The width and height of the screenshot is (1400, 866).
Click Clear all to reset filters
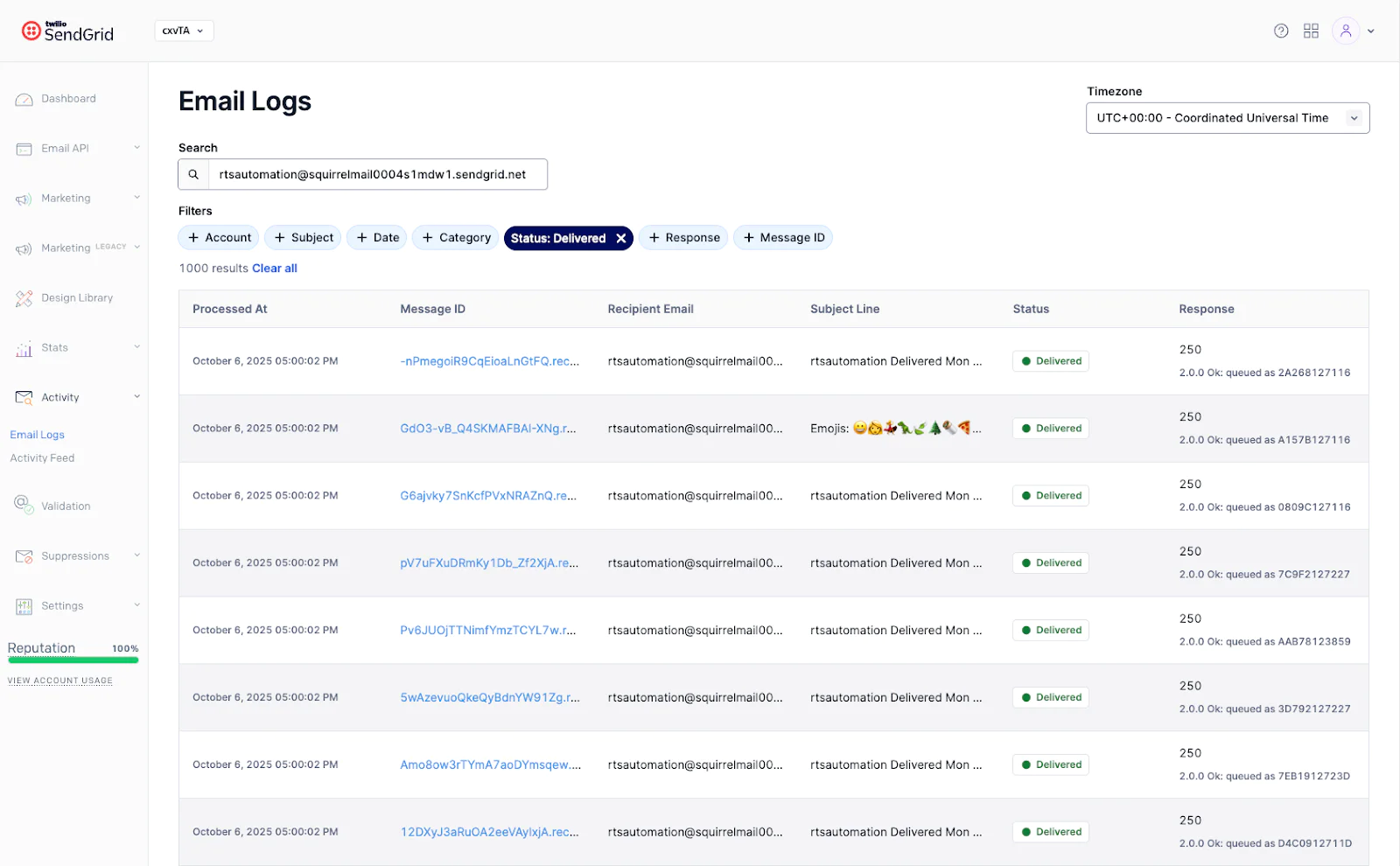(274, 268)
